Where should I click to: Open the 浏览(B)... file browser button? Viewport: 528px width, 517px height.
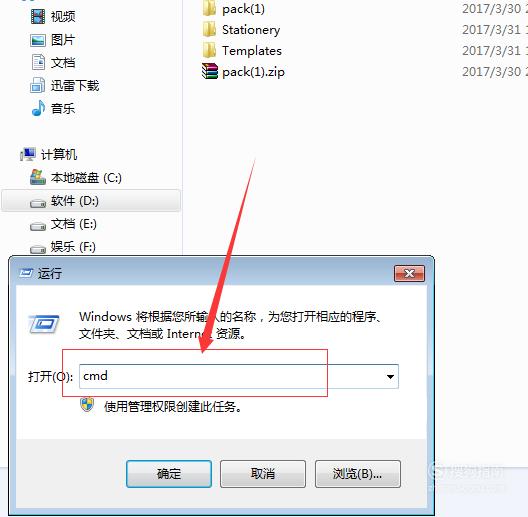pos(358,474)
